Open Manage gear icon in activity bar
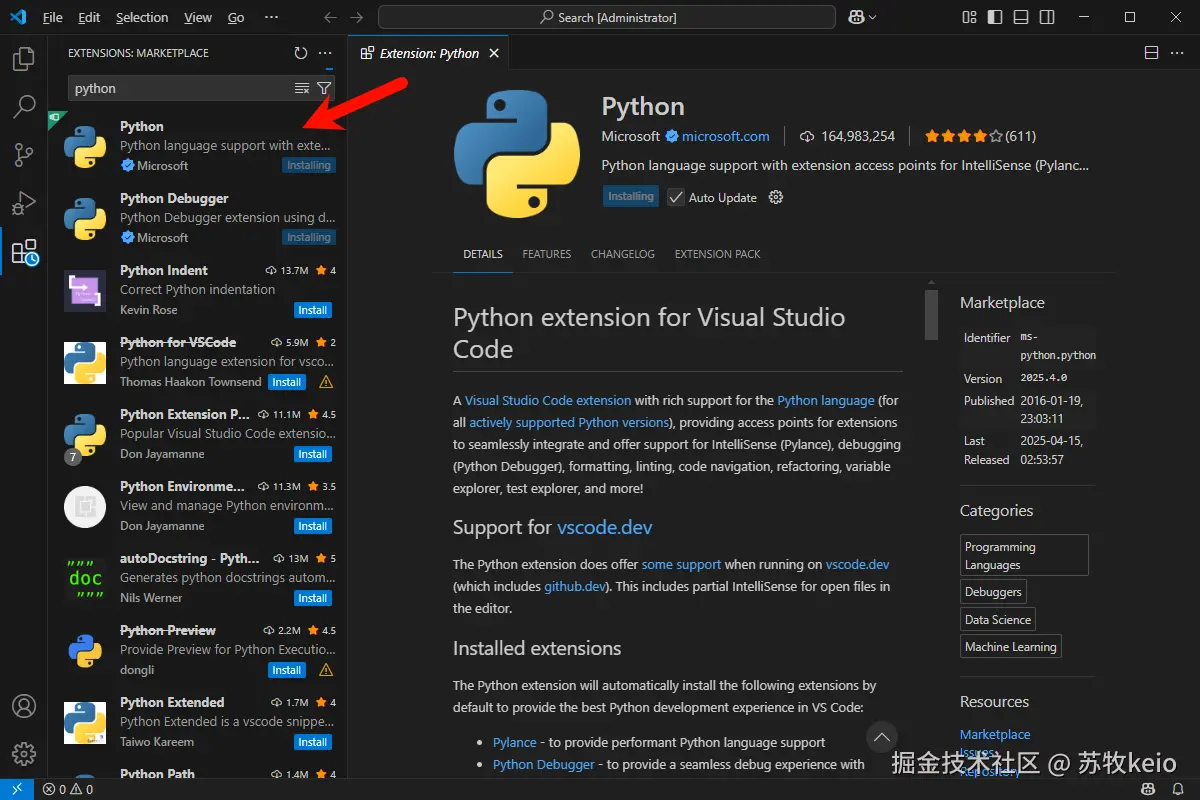This screenshot has width=1200, height=800. tap(23, 753)
